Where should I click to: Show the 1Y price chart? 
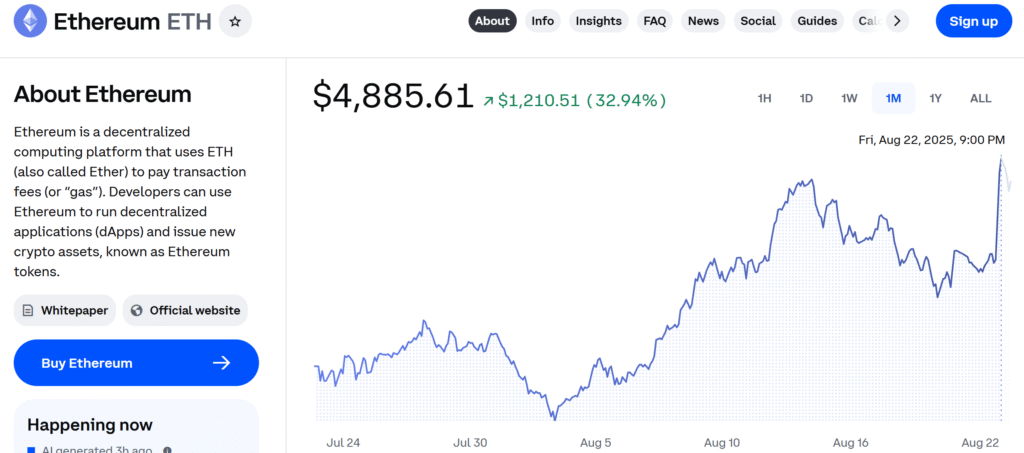[935, 98]
